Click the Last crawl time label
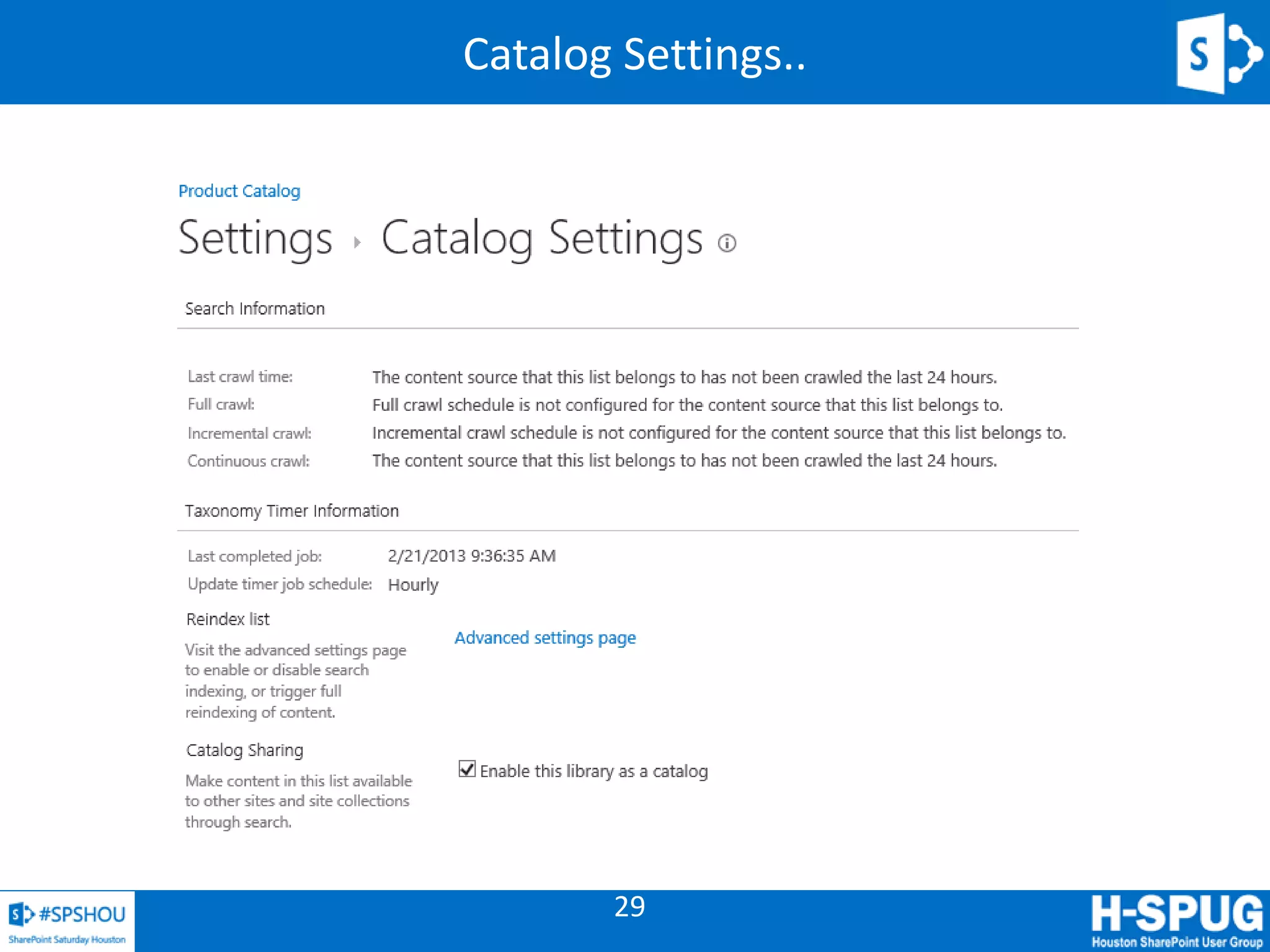The height and width of the screenshot is (952, 1270). coord(240,377)
